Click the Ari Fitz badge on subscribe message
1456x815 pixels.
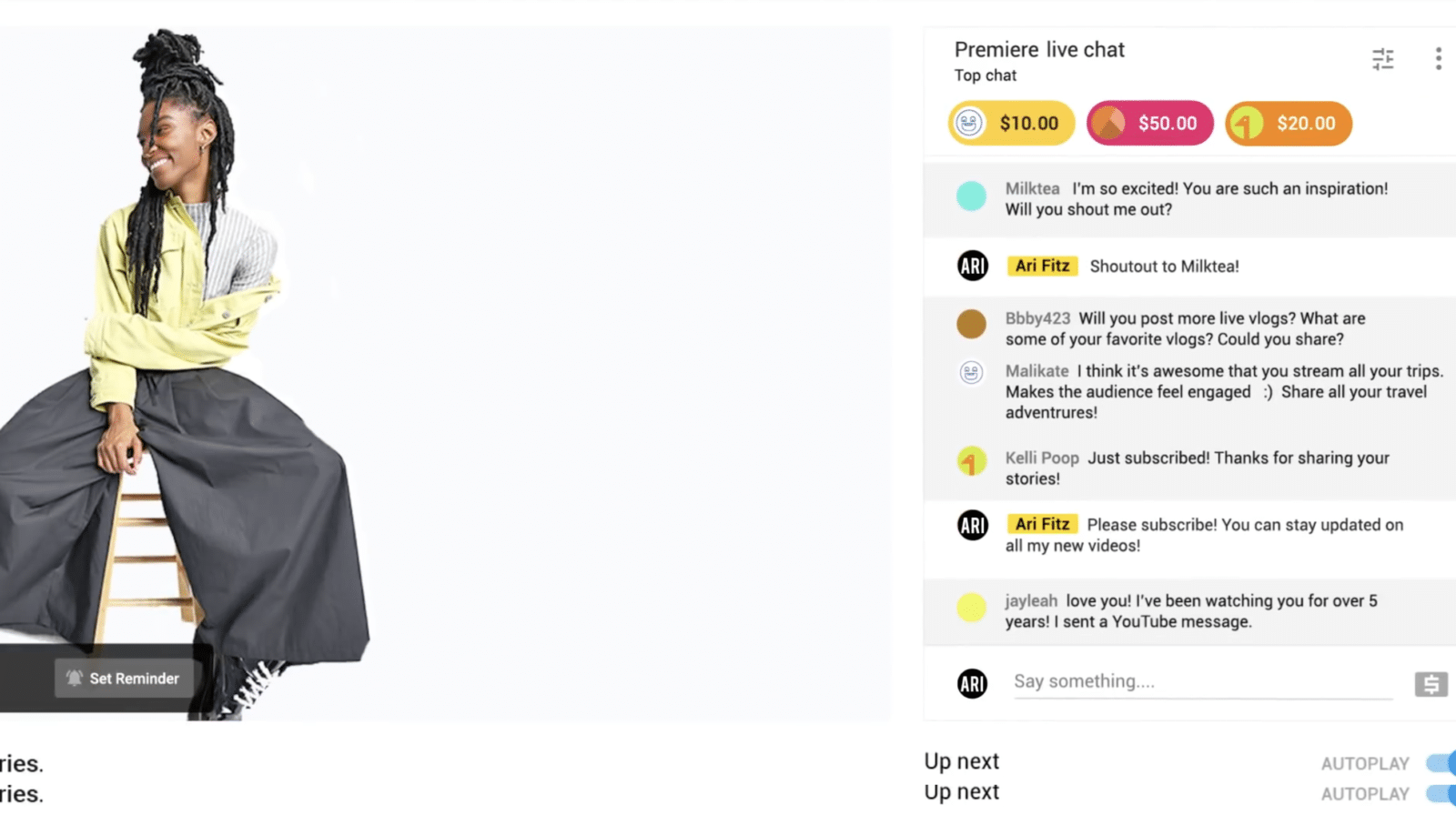pyautogui.click(x=1042, y=524)
